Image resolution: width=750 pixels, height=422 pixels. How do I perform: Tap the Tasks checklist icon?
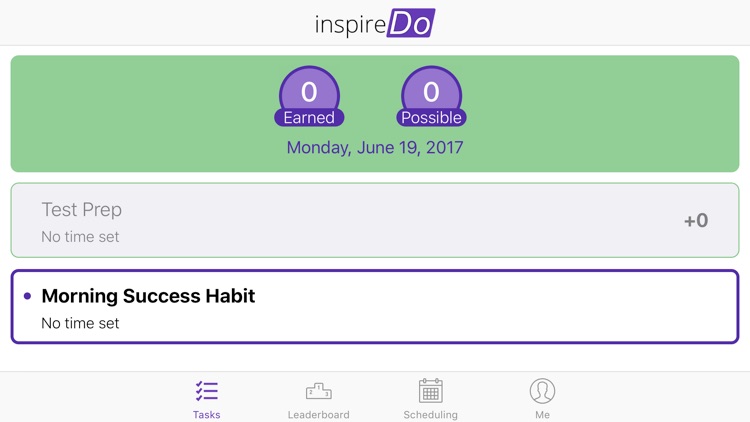coord(207,390)
